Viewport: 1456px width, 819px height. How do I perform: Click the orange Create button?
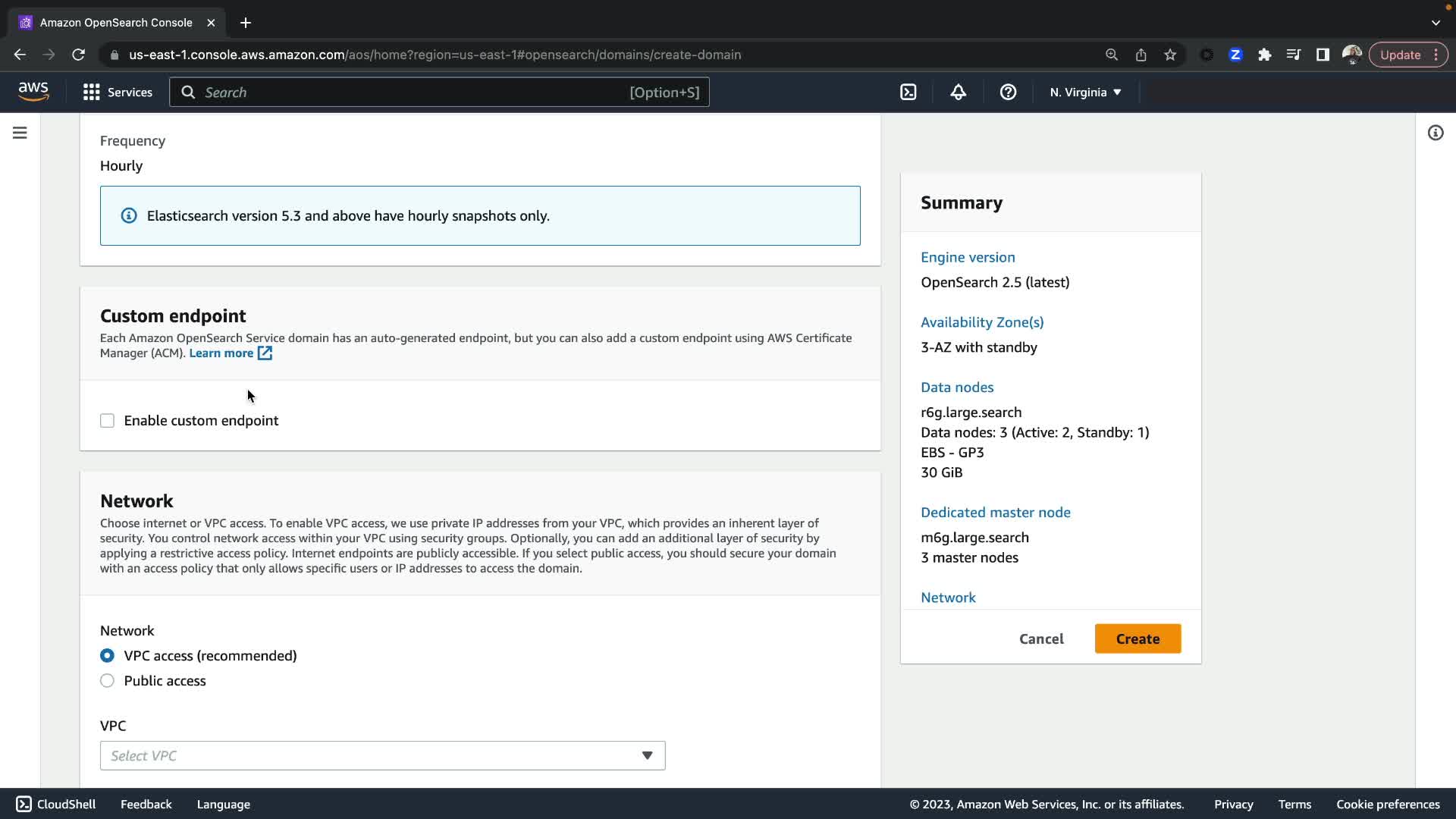1137,639
